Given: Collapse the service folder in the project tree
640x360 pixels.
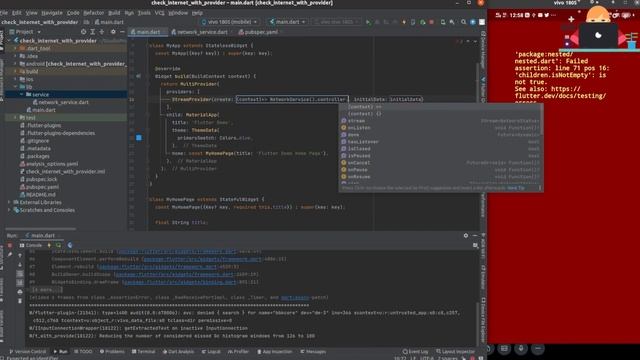Looking at the screenshot, I should pyautogui.click(x=21, y=95).
